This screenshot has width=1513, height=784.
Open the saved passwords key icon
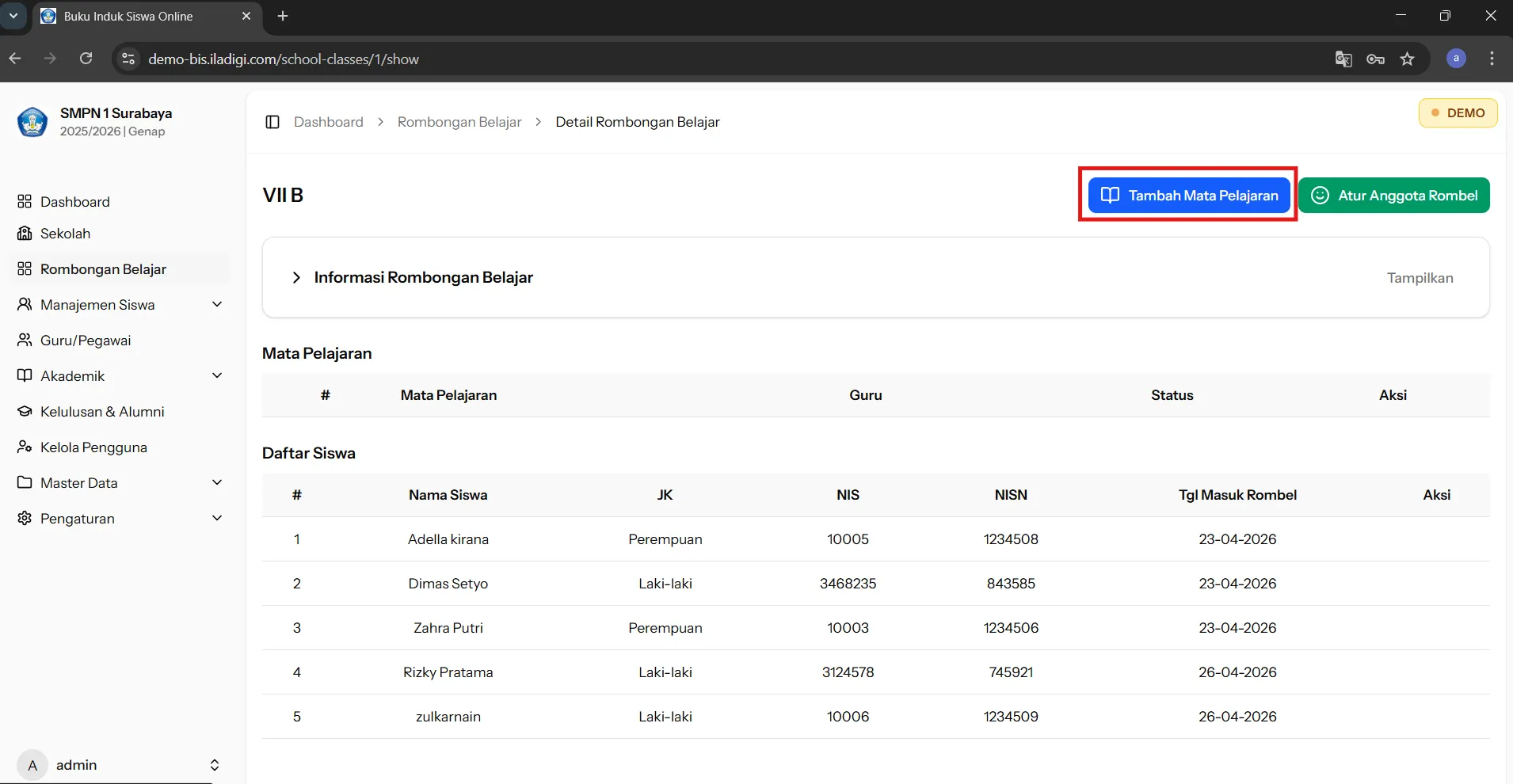(x=1376, y=59)
